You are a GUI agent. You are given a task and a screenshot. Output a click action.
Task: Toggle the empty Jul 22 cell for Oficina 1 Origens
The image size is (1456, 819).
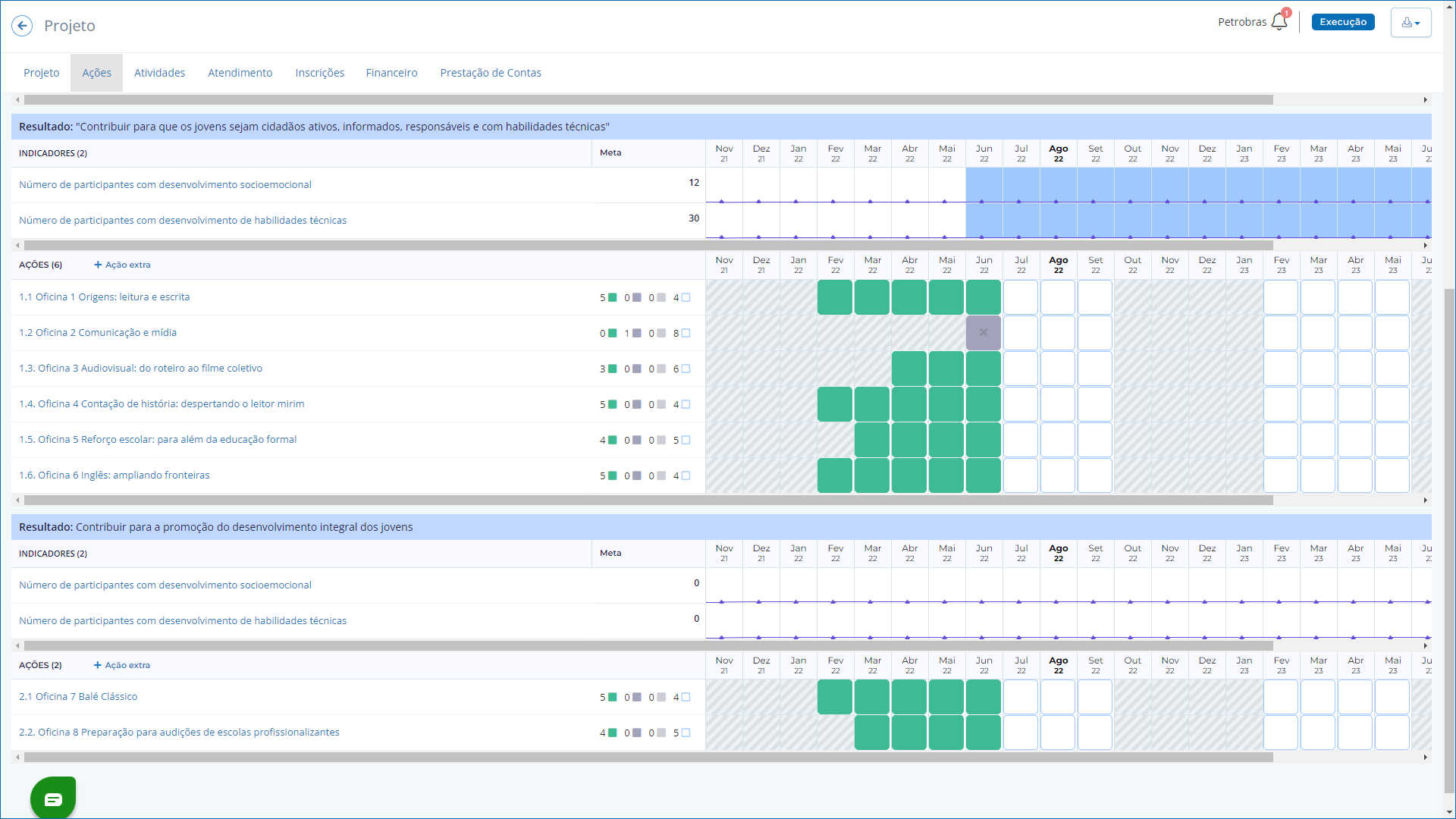(1021, 297)
